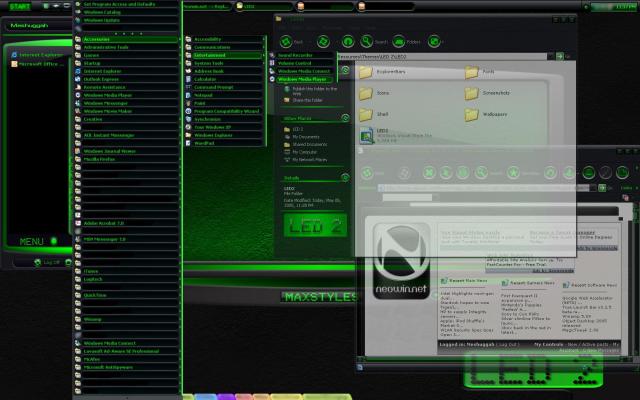Open Microsoft Office pinned start item
This screenshot has width=640, height=400.
38,64
